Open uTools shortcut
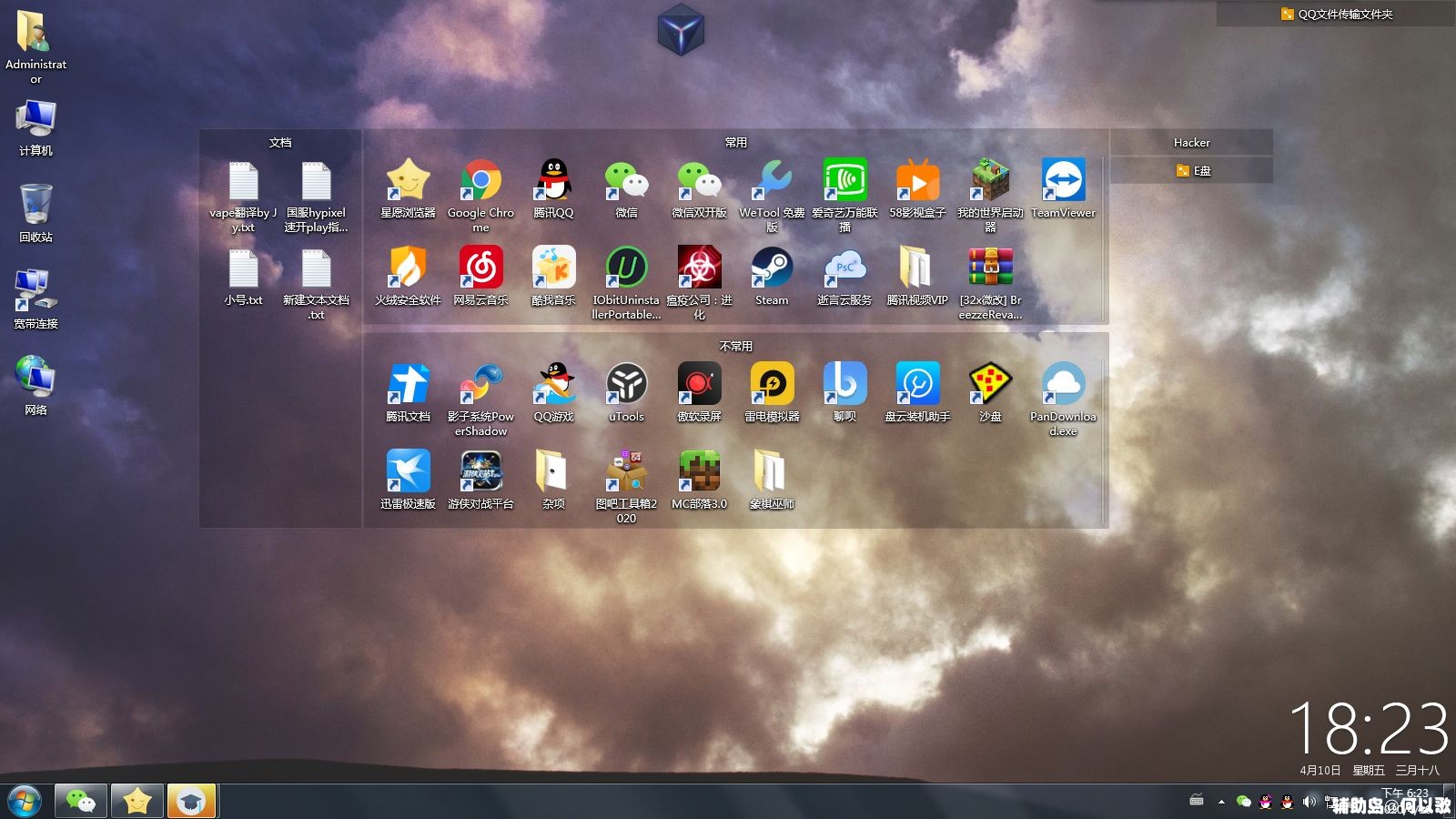The image size is (1456, 819). point(626,393)
